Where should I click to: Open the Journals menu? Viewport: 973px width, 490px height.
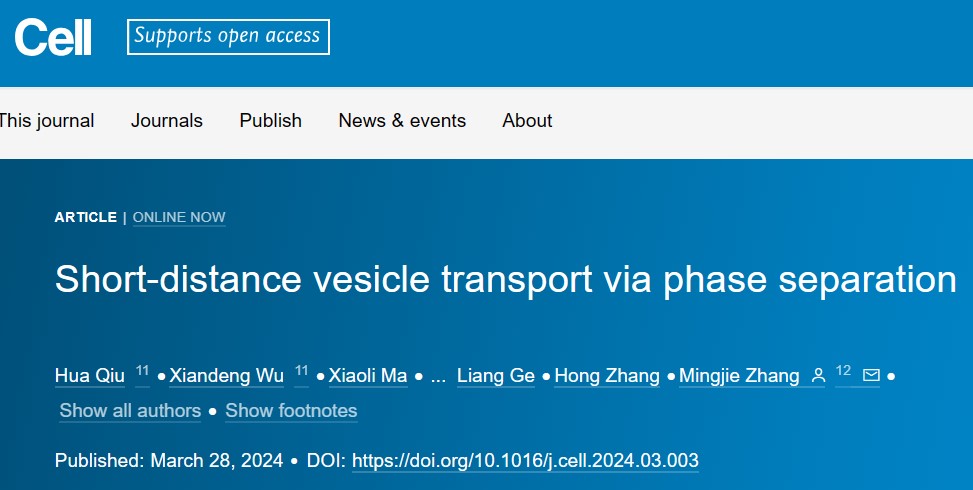point(166,120)
